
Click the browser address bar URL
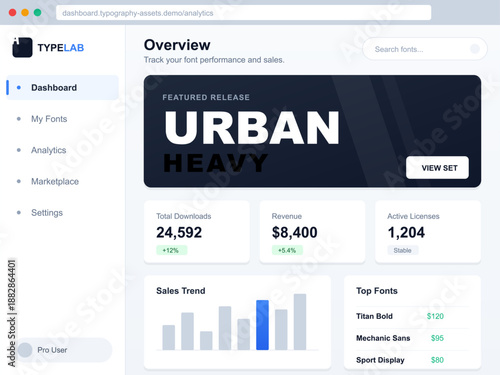243,13
